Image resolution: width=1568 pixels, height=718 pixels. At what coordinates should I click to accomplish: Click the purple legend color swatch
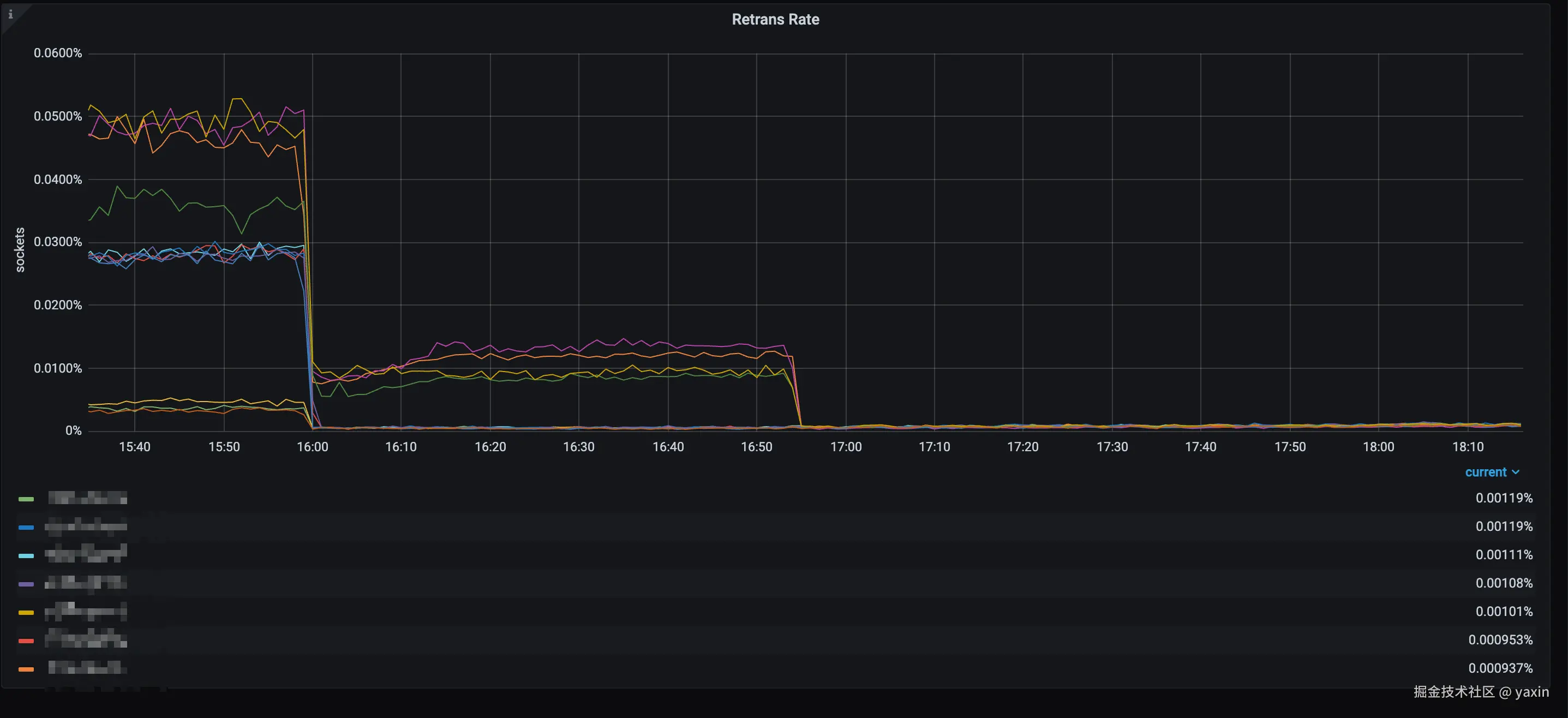click(26, 584)
